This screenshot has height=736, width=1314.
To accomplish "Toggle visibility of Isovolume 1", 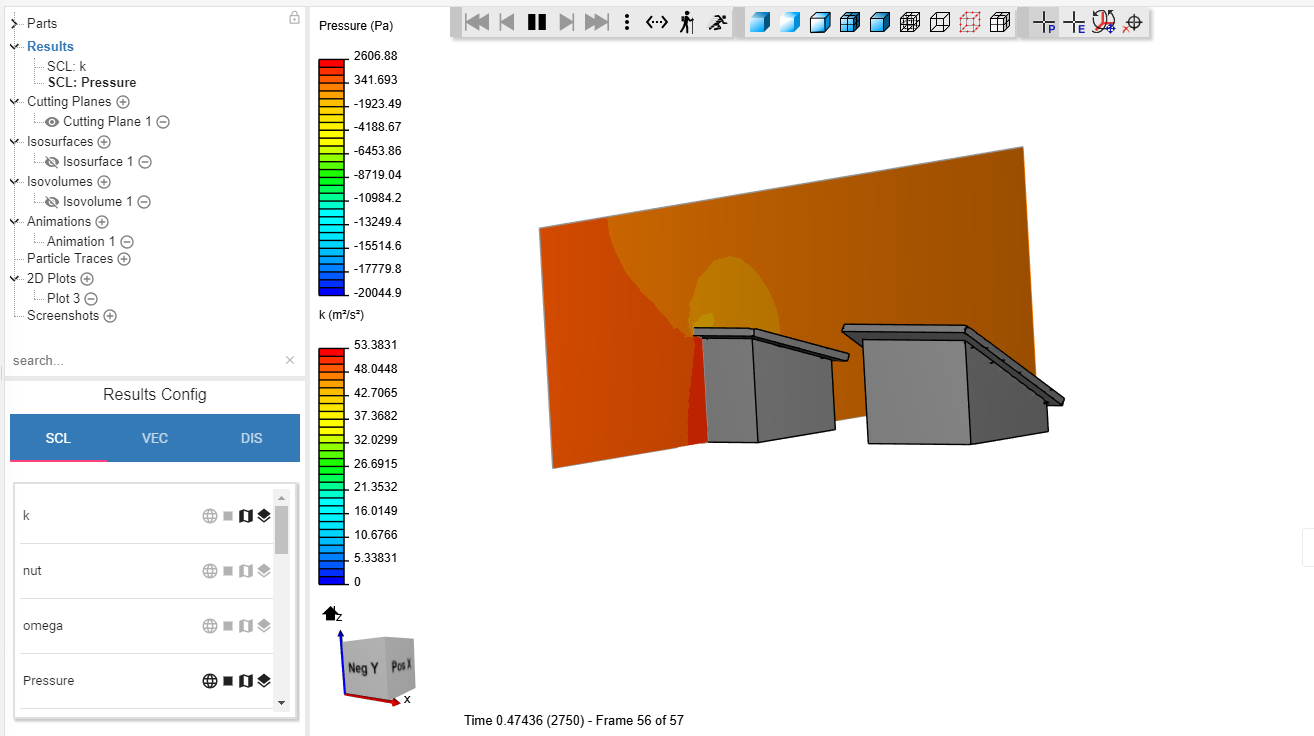I will pos(52,202).
